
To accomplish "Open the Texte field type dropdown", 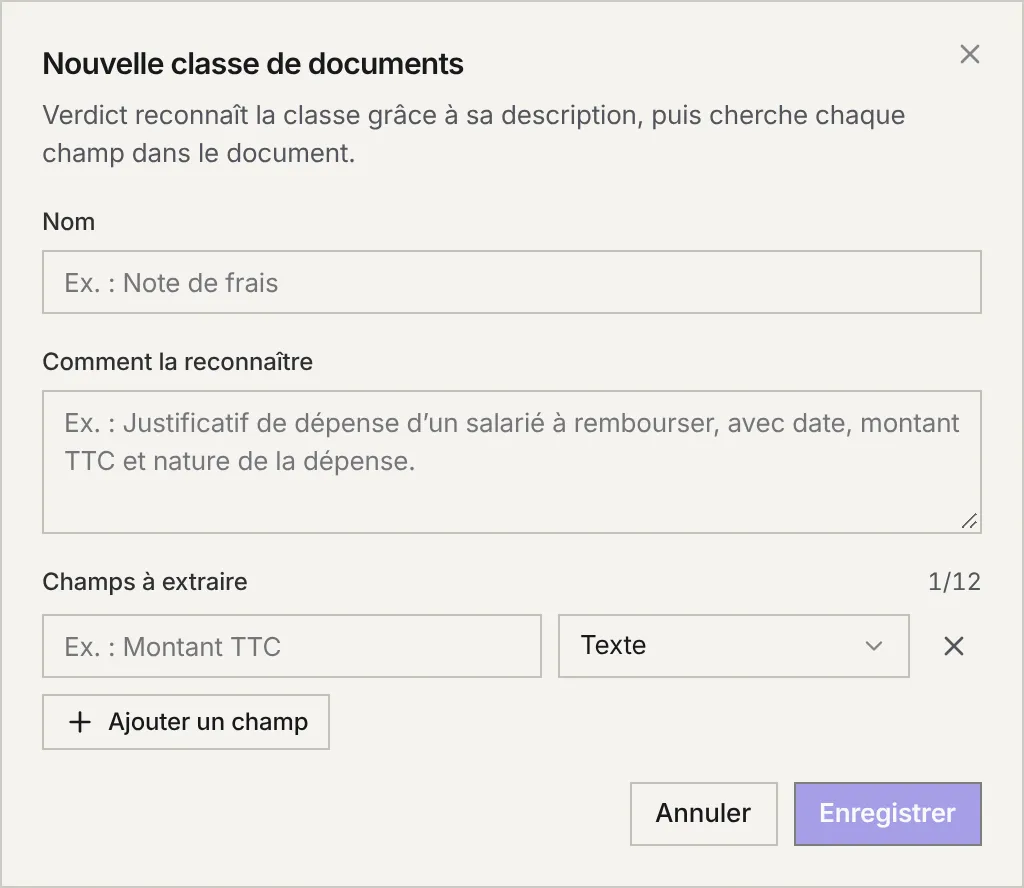I will point(733,646).
